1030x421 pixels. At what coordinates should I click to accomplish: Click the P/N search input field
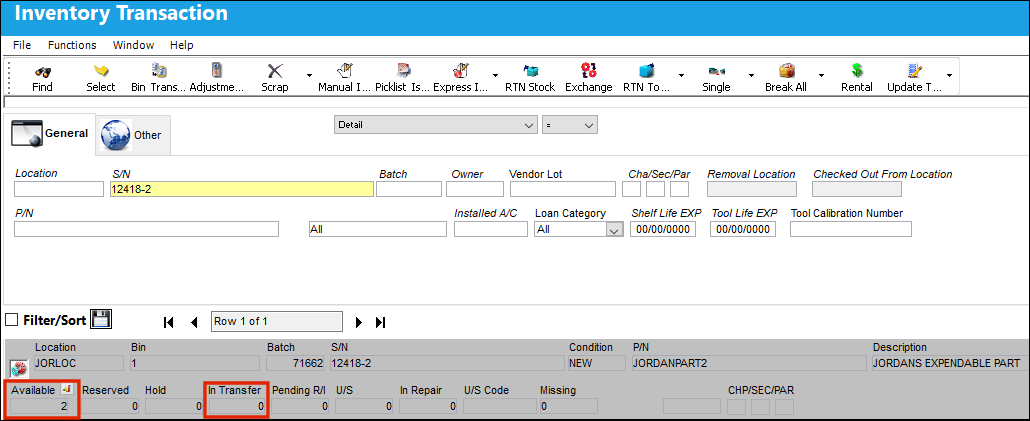(146, 229)
